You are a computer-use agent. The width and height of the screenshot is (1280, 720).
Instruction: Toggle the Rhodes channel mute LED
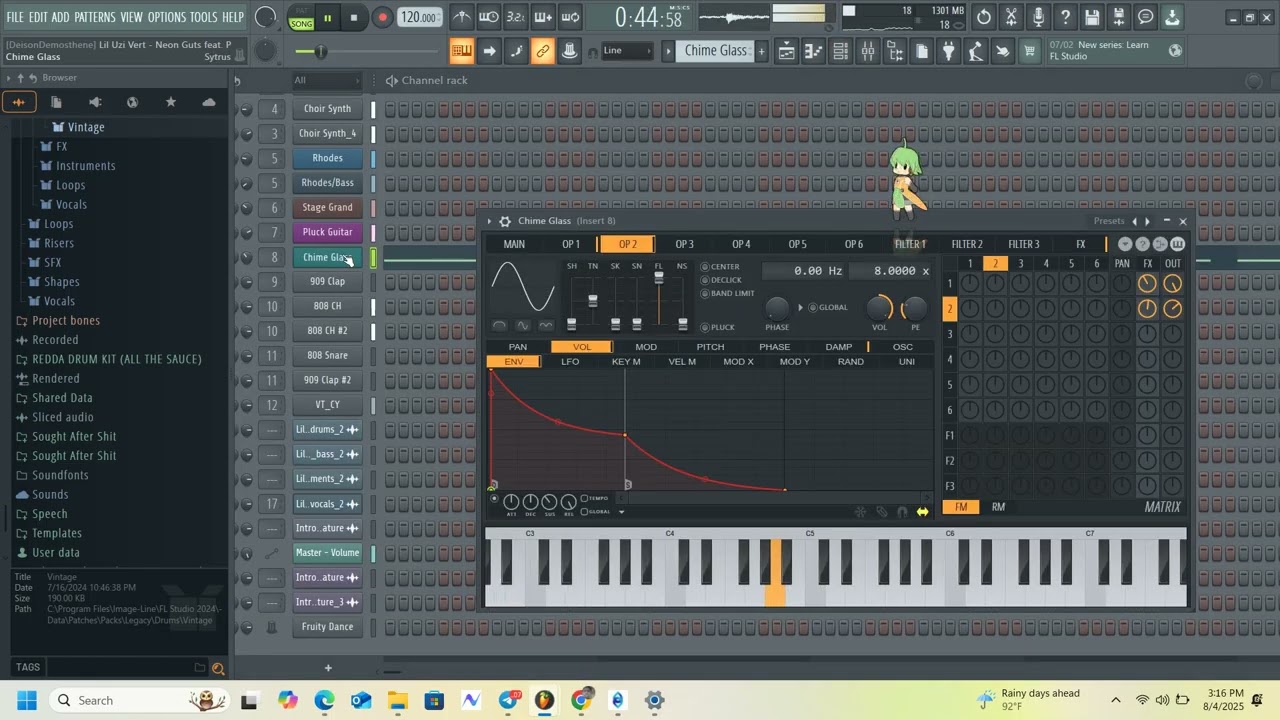[374, 158]
